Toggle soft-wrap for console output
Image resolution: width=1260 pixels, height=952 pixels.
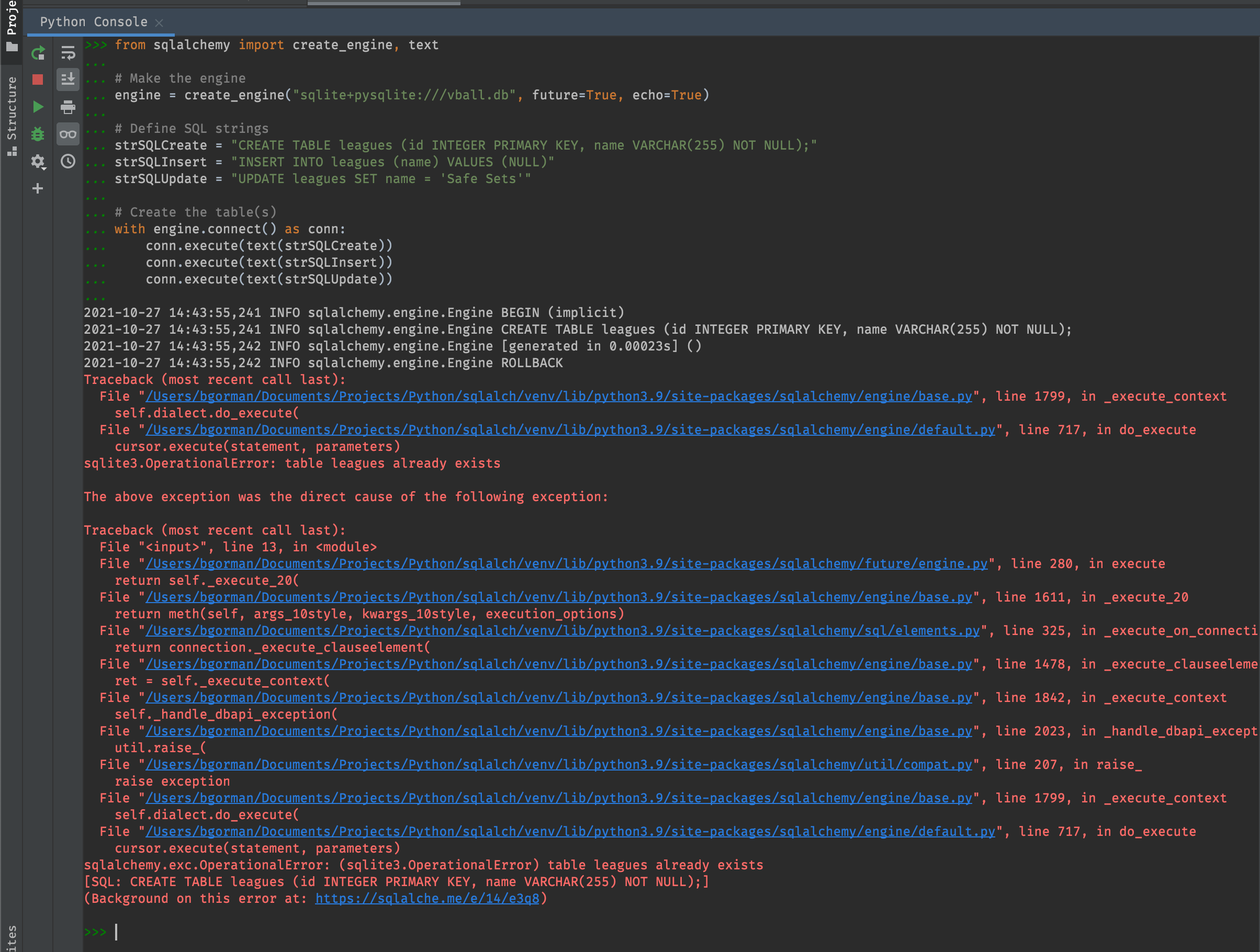68,53
